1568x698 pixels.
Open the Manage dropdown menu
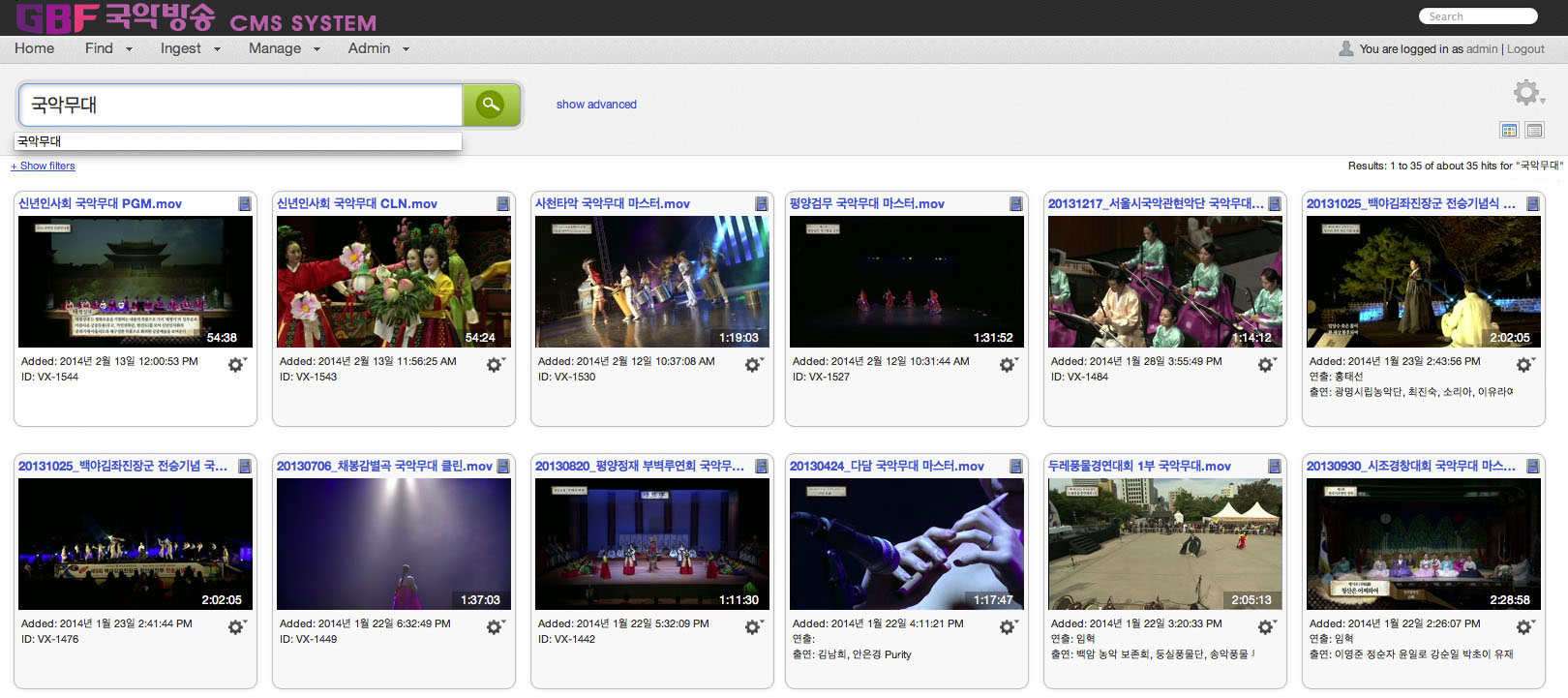(x=284, y=48)
